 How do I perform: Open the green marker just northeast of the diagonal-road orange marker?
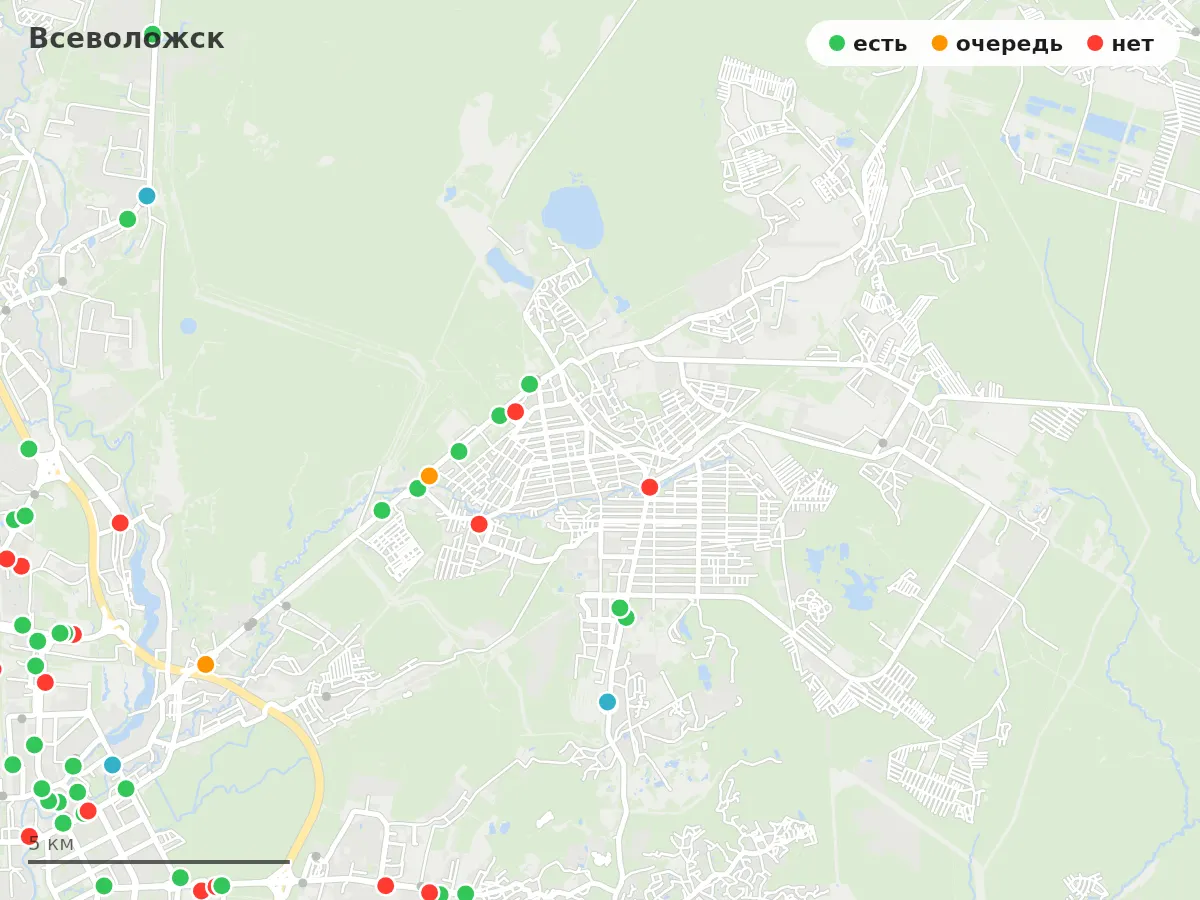[x=459, y=452]
